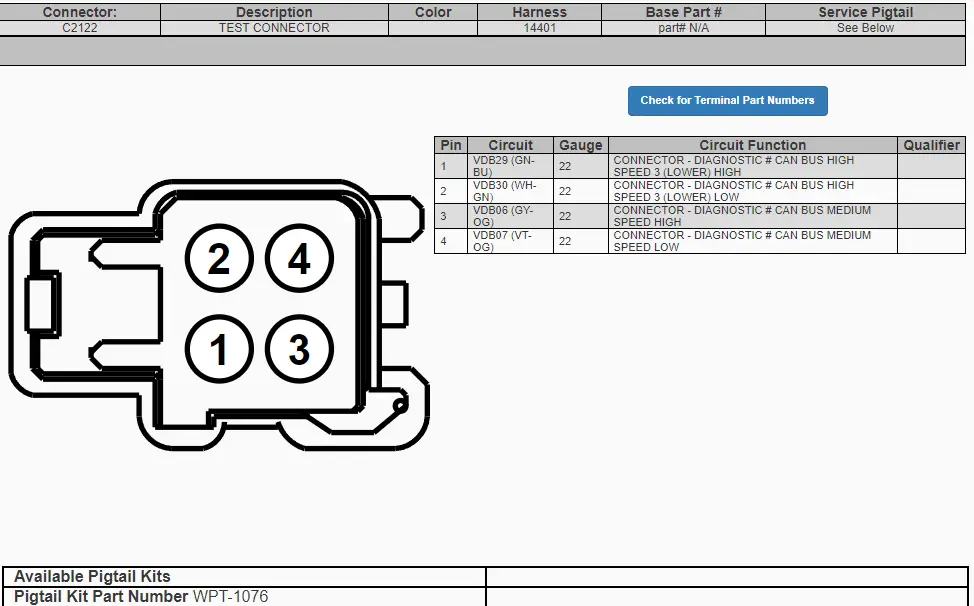
Task: Click the Pin column header
Action: 451,145
